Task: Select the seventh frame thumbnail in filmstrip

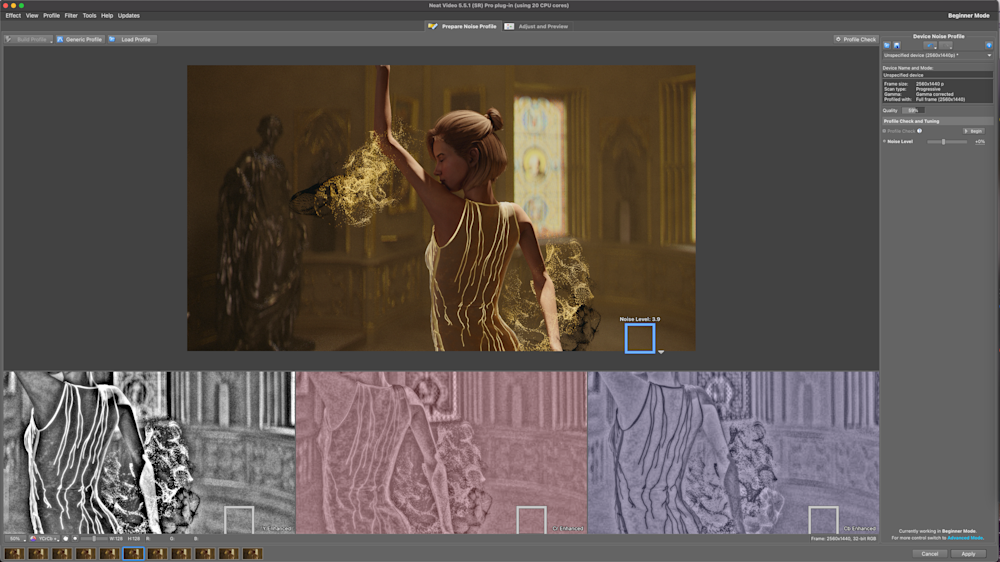Action: [x=158, y=553]
